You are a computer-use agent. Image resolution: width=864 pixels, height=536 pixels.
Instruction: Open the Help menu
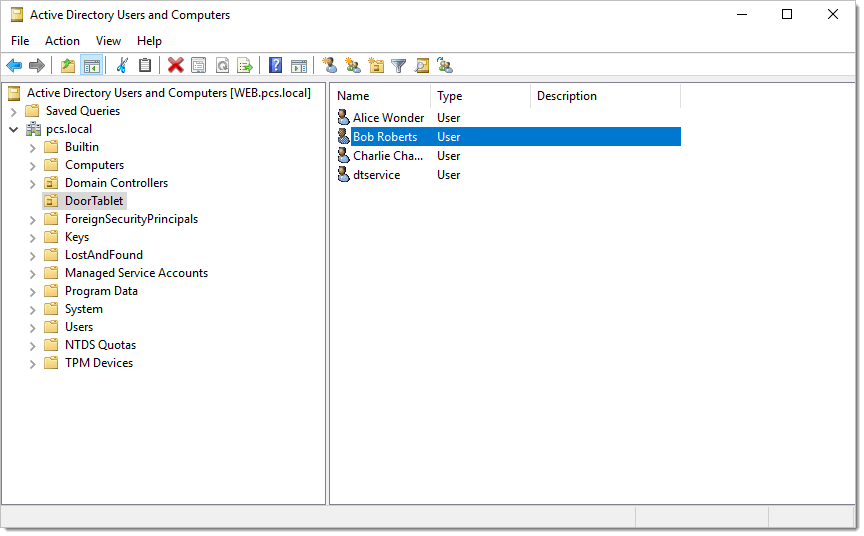pos(149,41)
